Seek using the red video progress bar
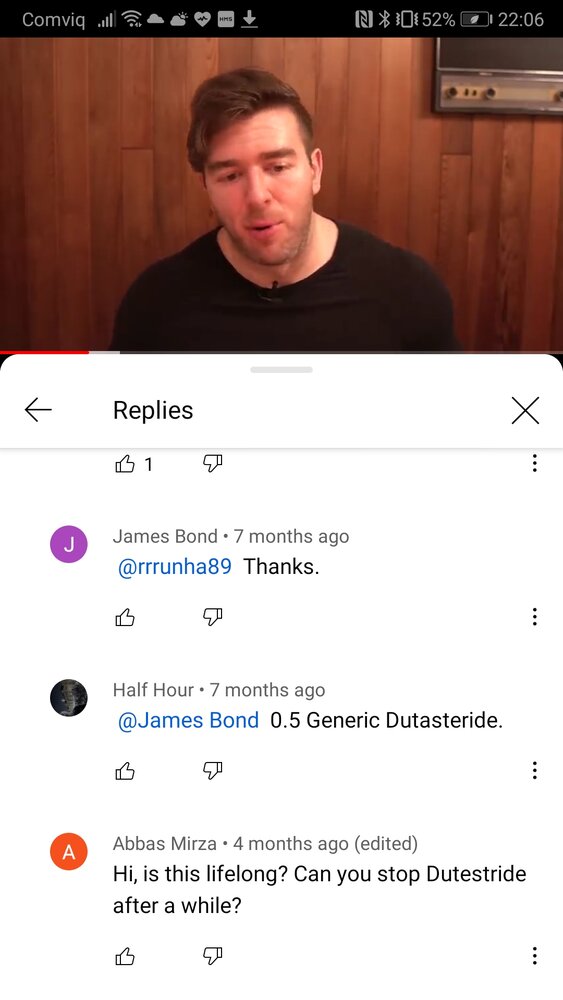This screenshot has height=1000, width=563. [x=281, y=352]
